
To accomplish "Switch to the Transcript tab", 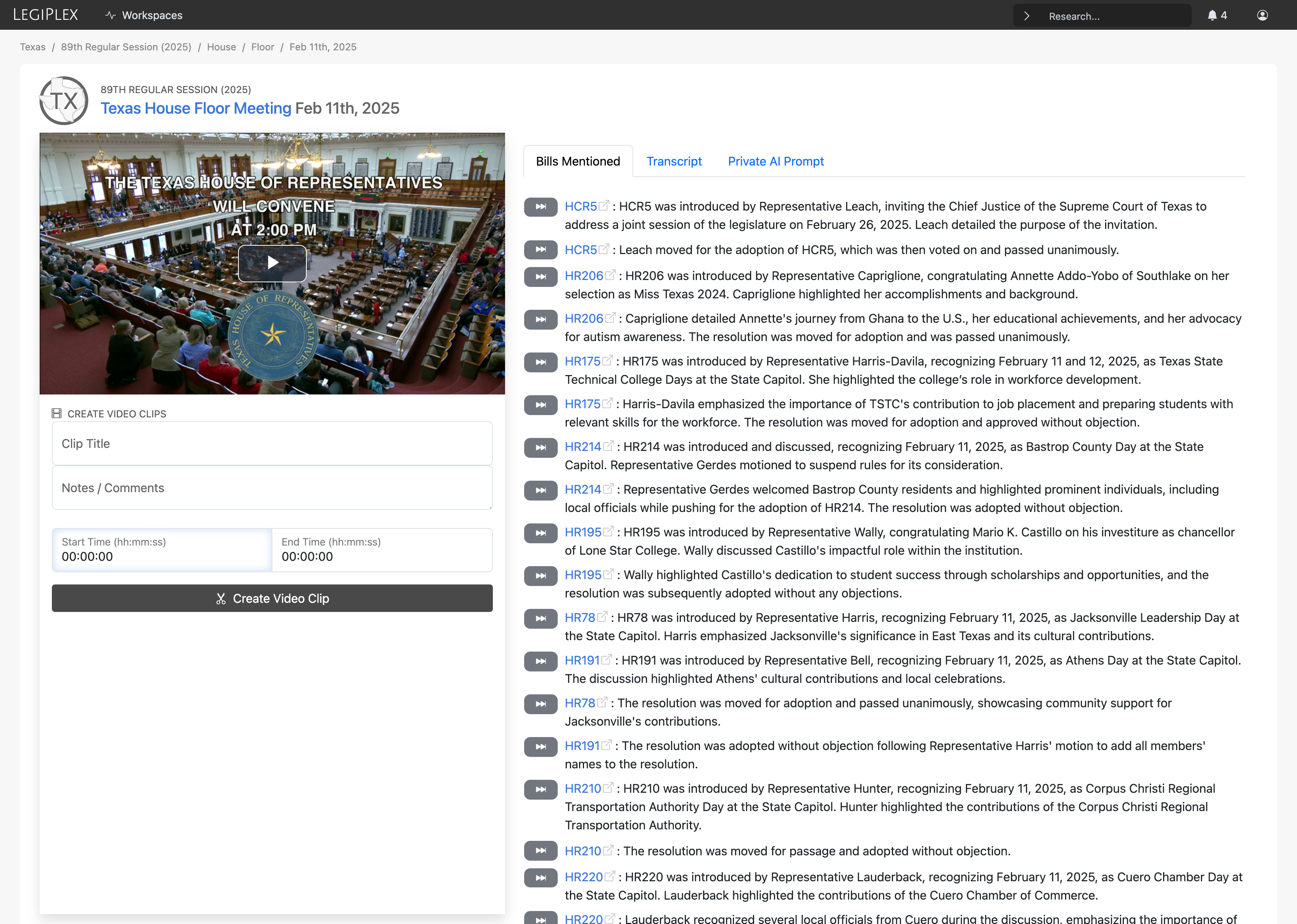I will tap(674, 162).
